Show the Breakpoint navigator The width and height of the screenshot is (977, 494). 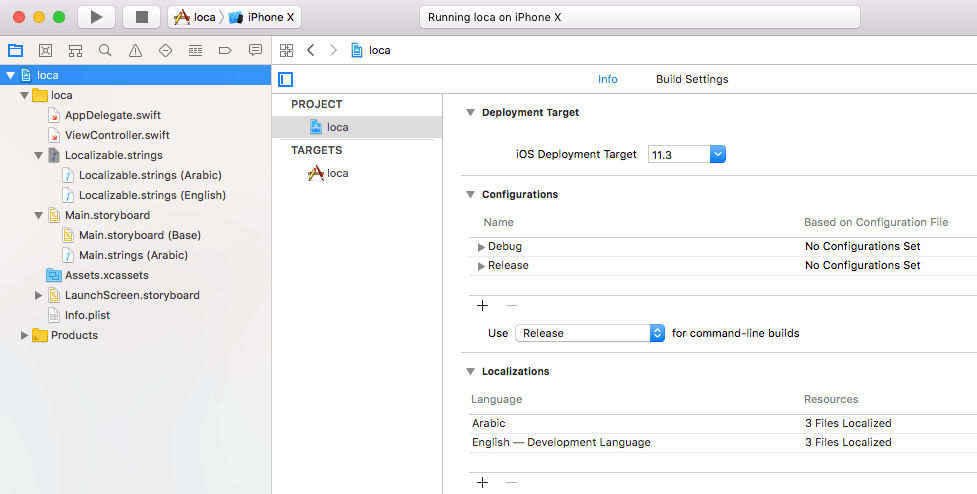click(x=225, y=50)
